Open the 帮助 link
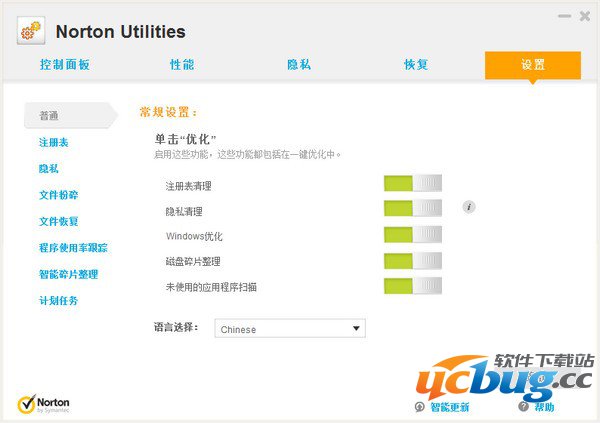600x423 pixels. pyautogui.click(x=543, y=407)
